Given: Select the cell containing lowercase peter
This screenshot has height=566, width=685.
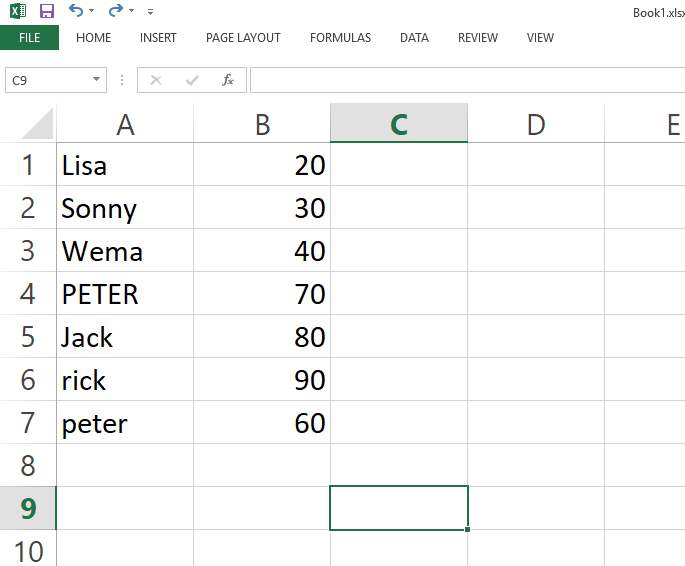Looking at the screenshot, I should (x=125, y=422).
